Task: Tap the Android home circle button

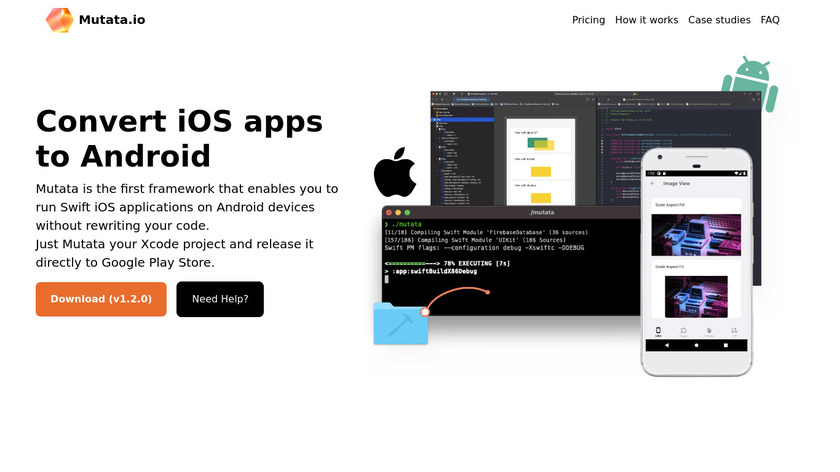Action: [696, 346]
